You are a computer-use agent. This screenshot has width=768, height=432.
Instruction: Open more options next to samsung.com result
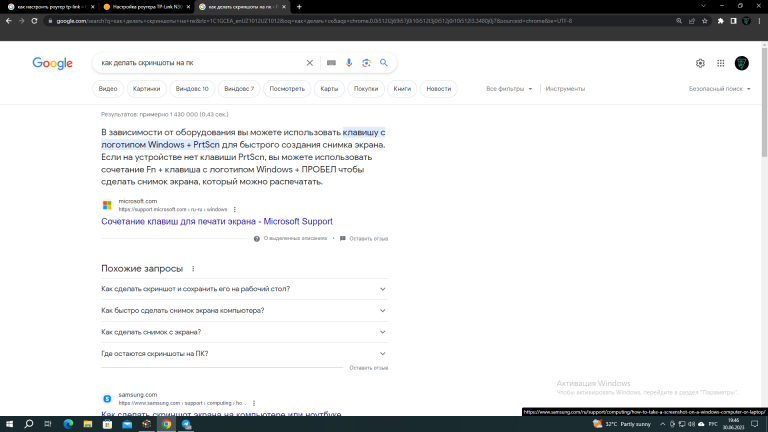(254, 403)
